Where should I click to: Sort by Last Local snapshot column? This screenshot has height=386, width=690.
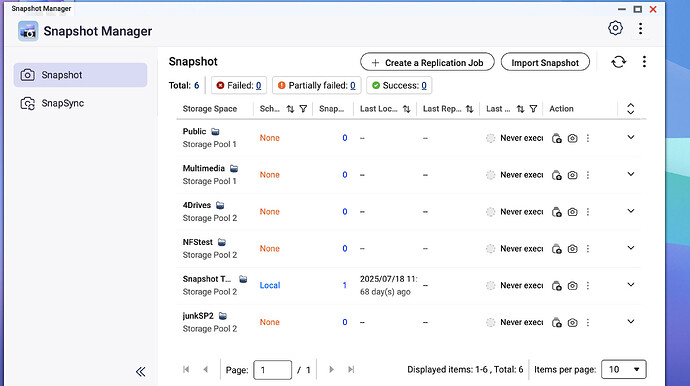click(406, 109)
